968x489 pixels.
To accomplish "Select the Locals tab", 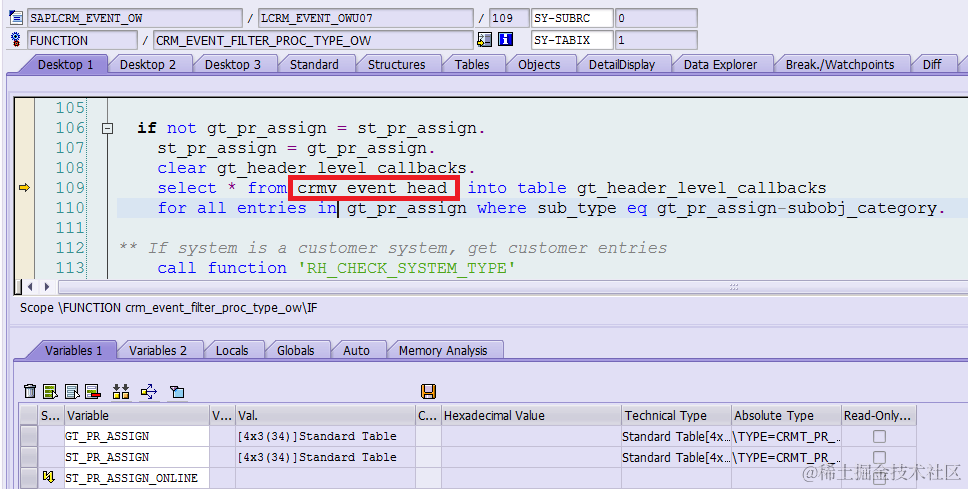I will 232,350.
